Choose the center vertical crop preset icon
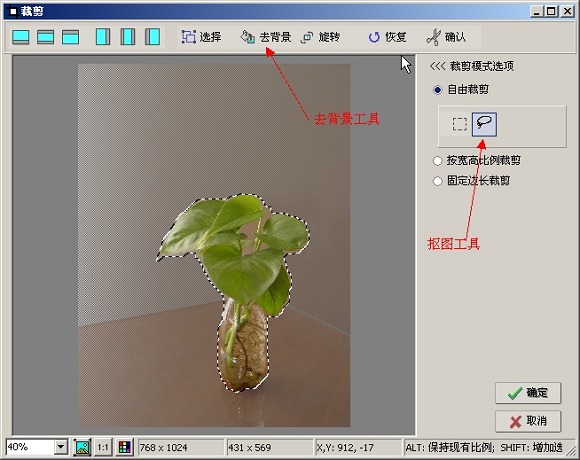 point(128,37)
